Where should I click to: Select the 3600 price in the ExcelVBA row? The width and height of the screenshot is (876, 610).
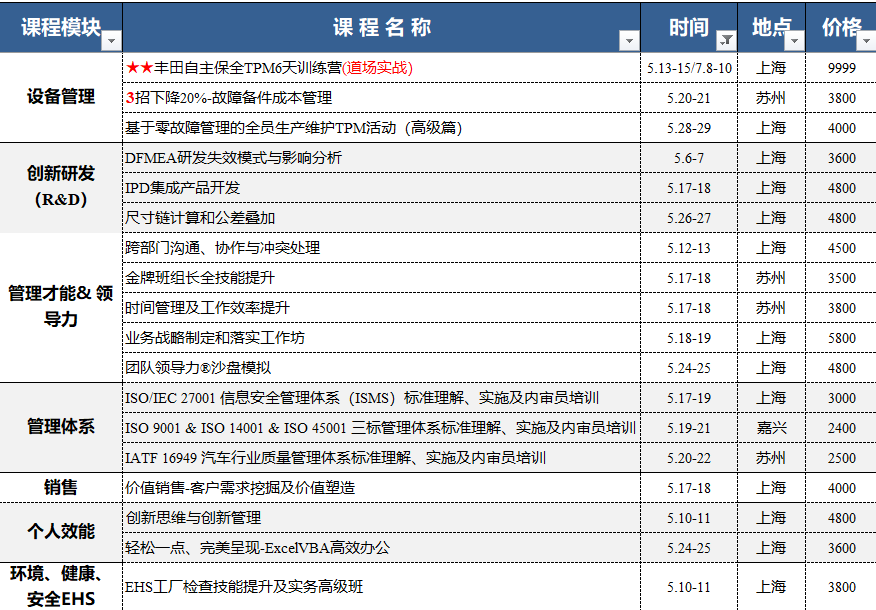point(841,548)
